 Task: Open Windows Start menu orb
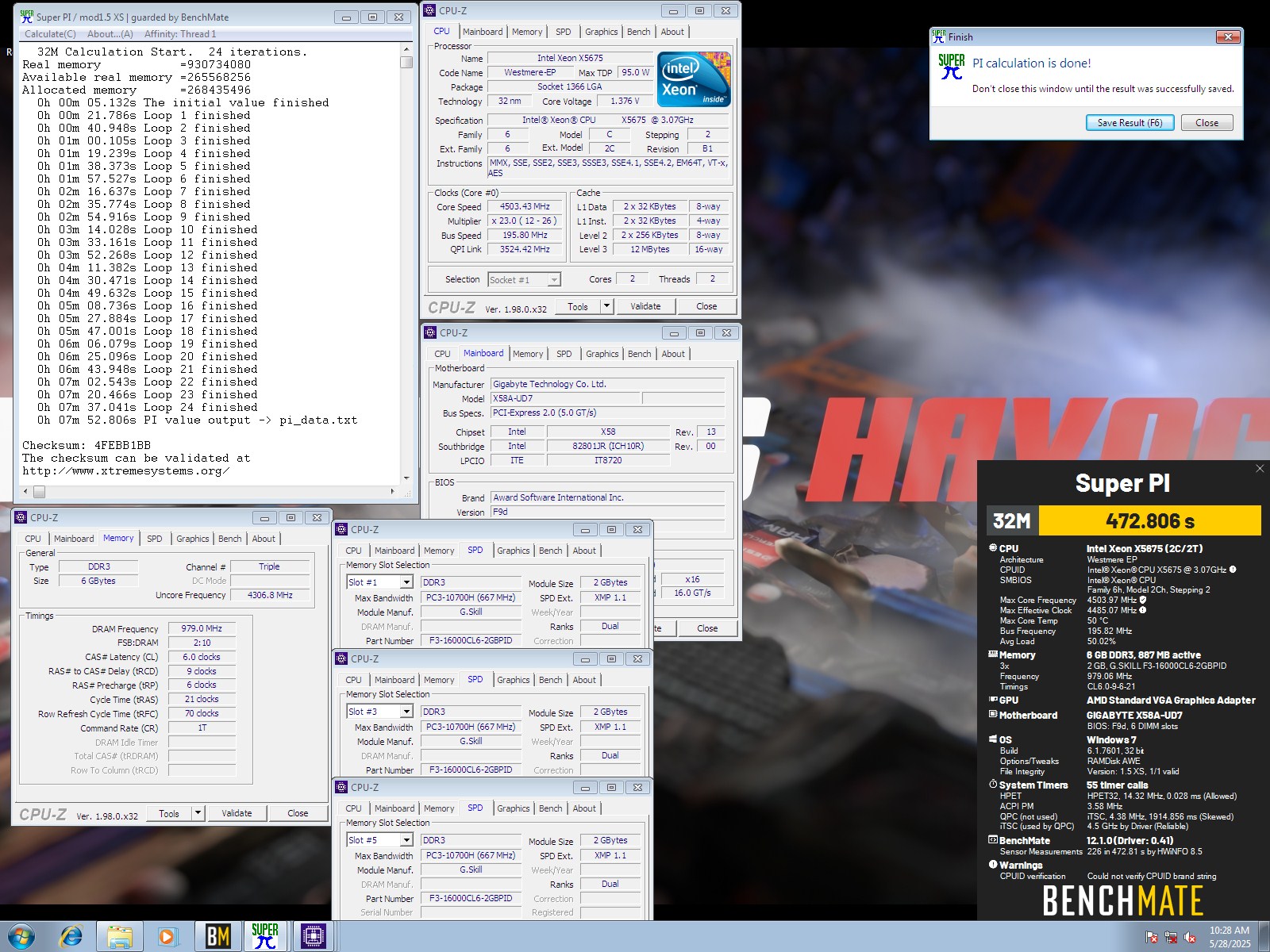tap(21, 936)
